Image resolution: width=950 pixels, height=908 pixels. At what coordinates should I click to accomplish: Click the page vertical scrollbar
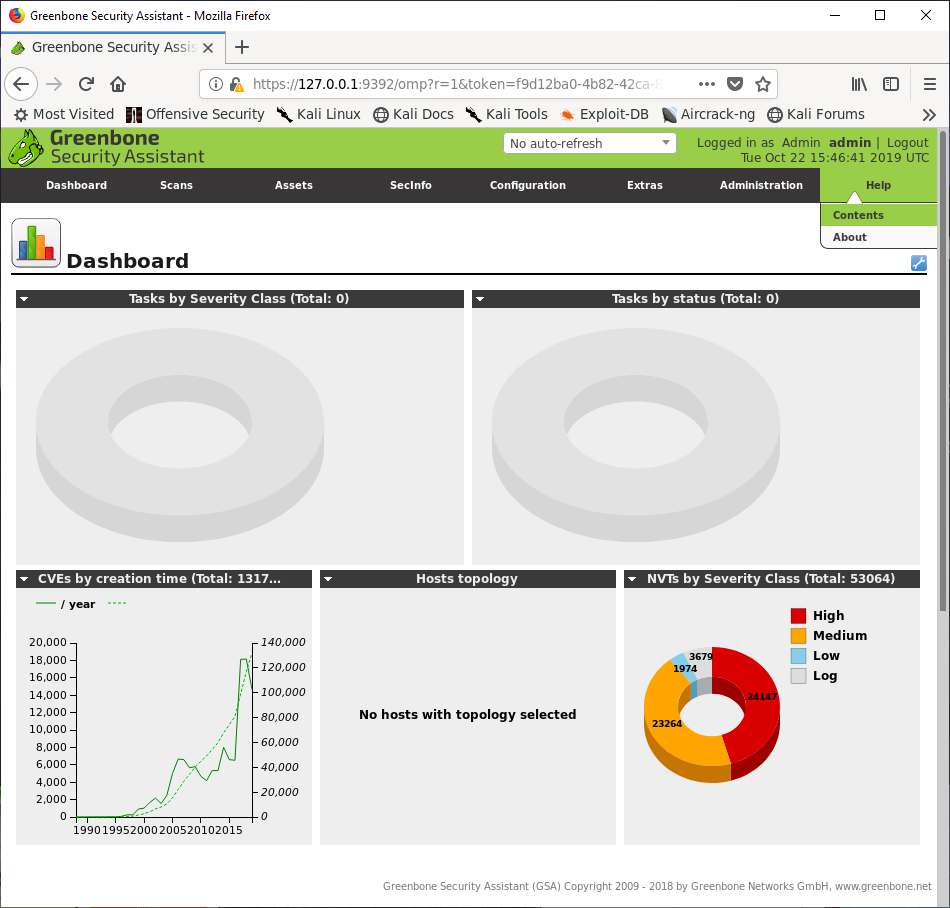943,371
